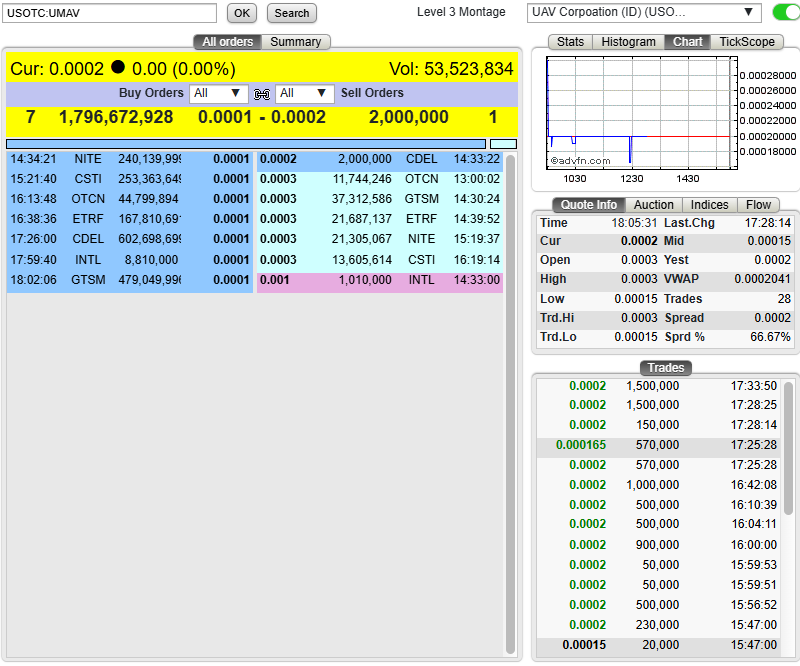Focus the USOTC:UMAV symbol input field
The height and width of the screenshot is (666, 800).
[x=110, y=13]
